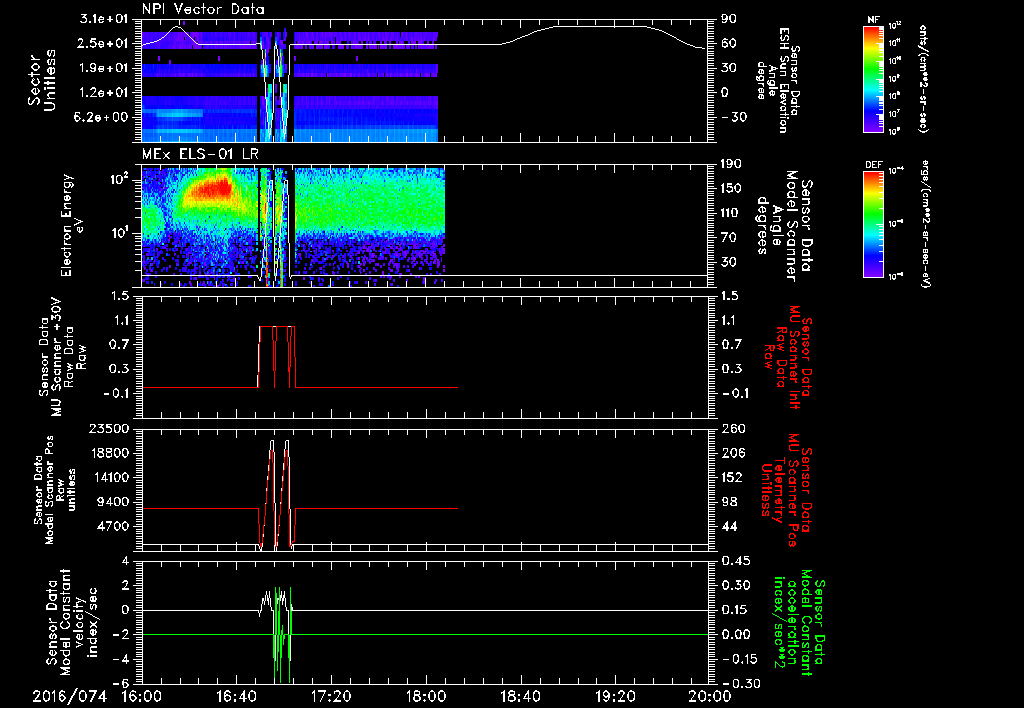The image size is (1024, 708).
Task: Click the '0.00' acceleration tick value
Action: 735,634
